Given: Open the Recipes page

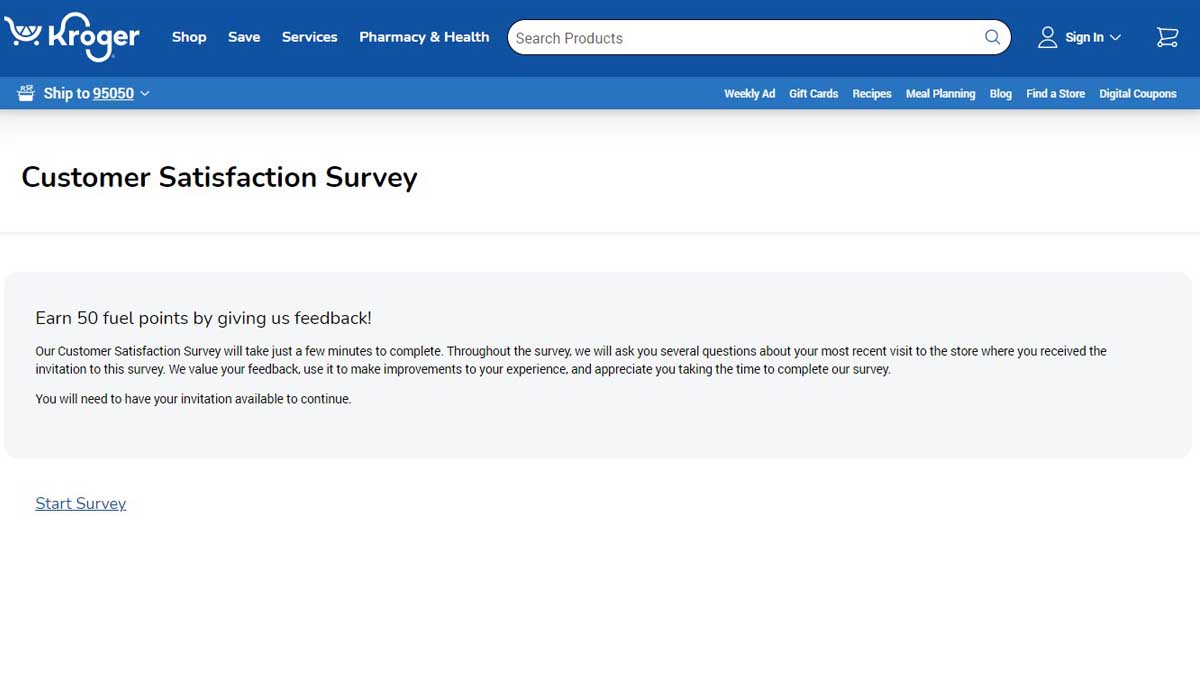Looking at the screenshot, I should pos(871,93).
